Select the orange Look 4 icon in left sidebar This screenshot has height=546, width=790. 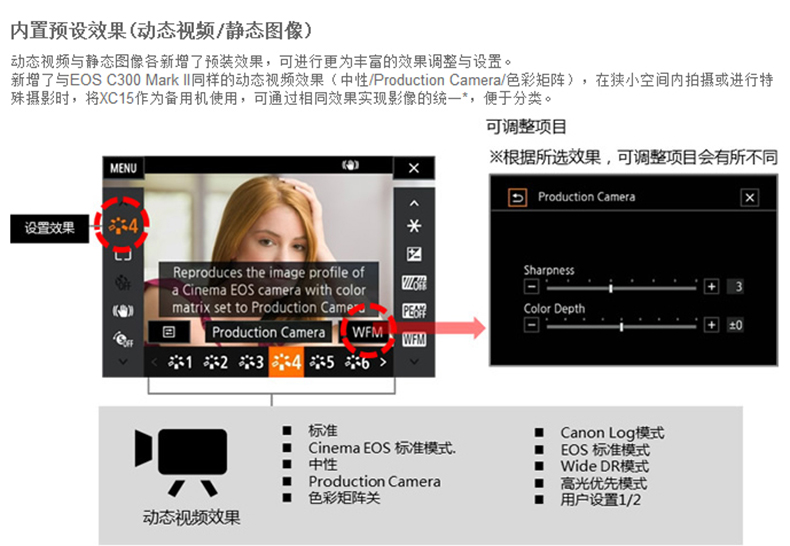click(x=123, y=225)
